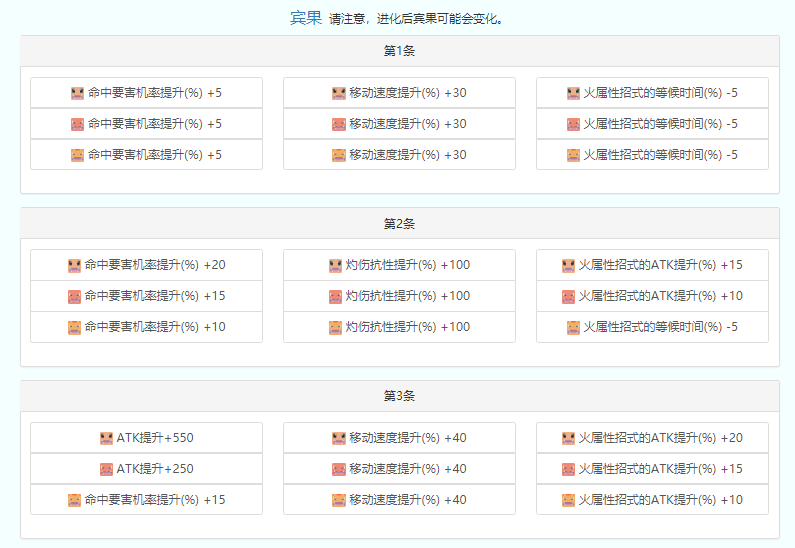The image size is (795, 548).
Task: Click the 宾果 title link
Action: tap(306, 18)
